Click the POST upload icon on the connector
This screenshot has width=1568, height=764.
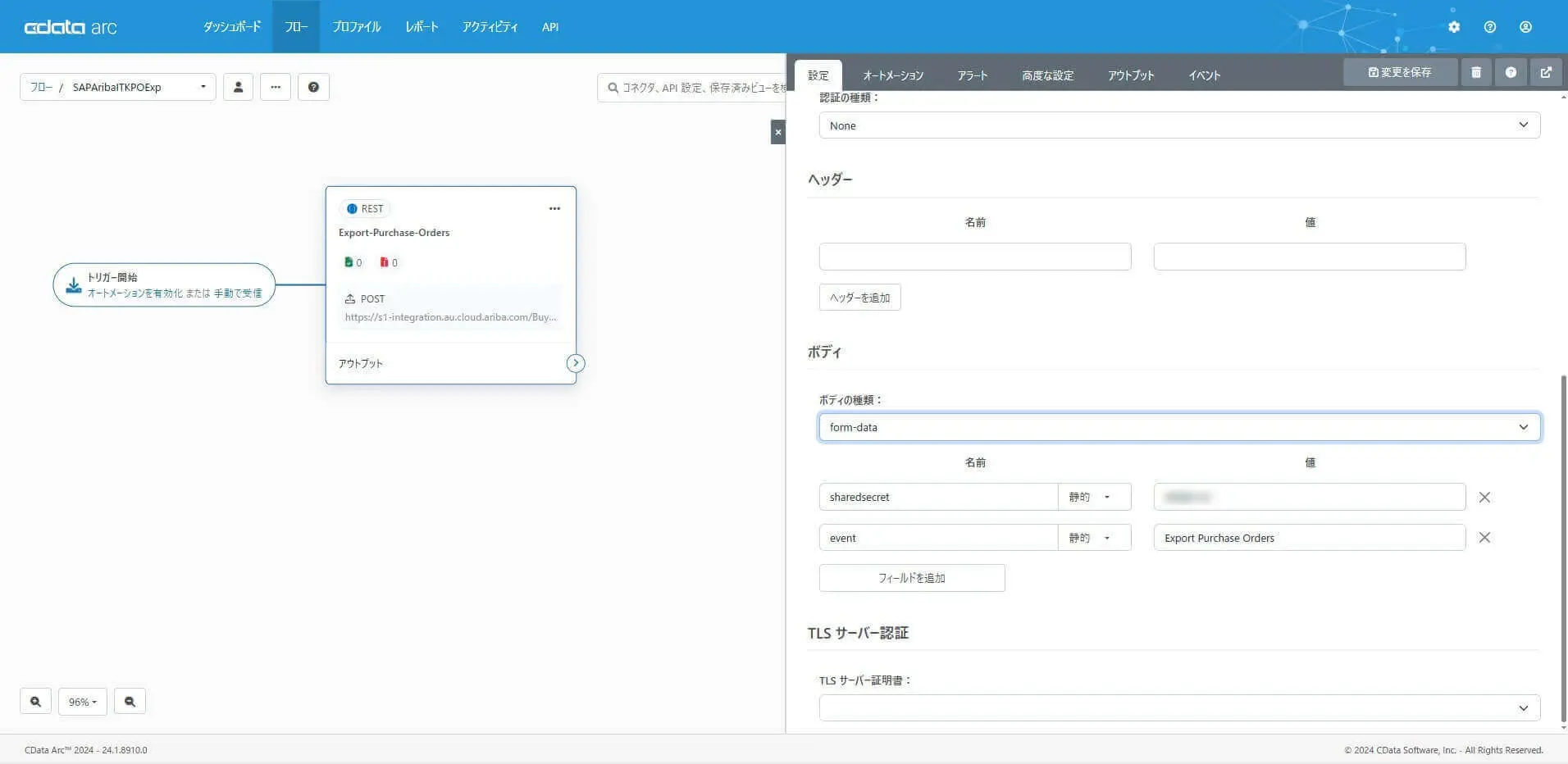click(x=350, y=298)
